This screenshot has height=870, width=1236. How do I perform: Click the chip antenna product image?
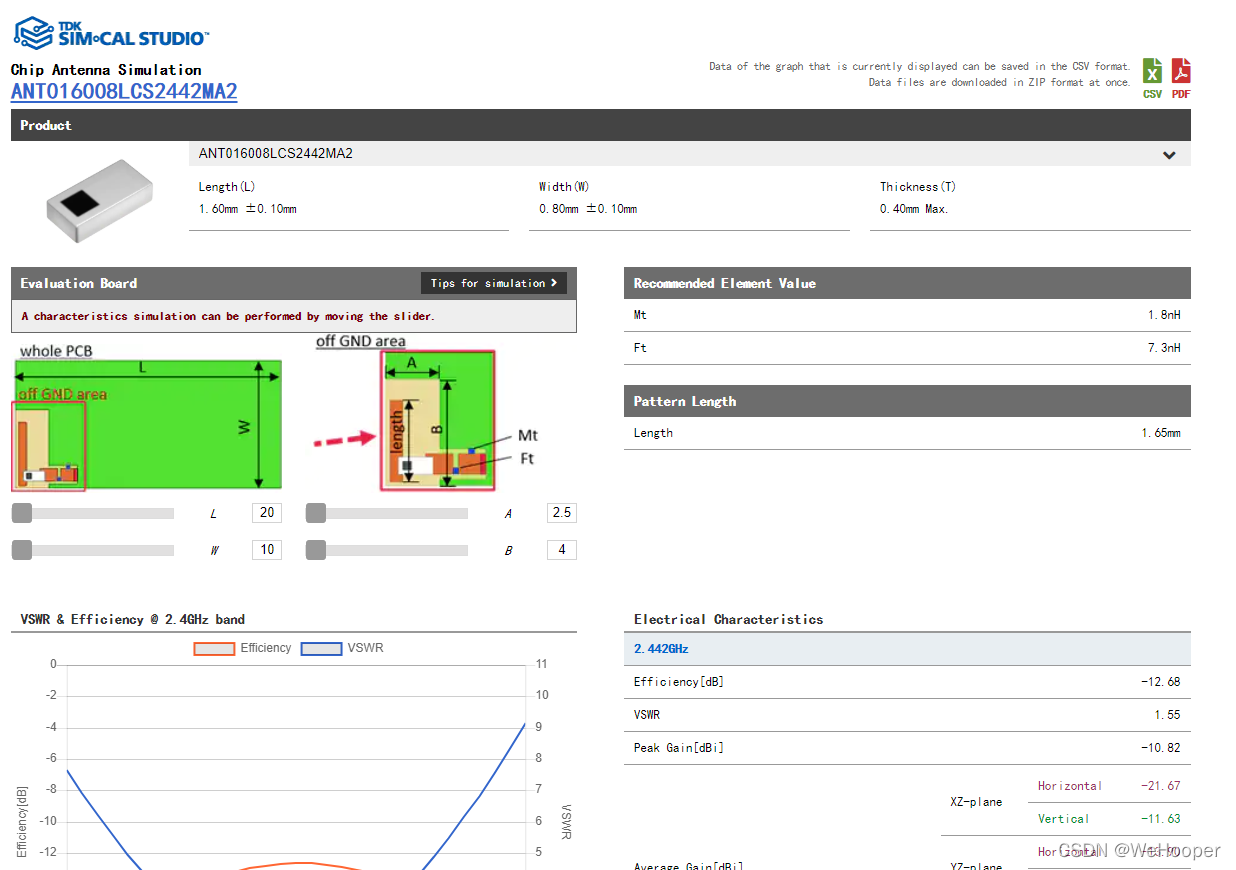pyautogui.click(x=100, y=200)
